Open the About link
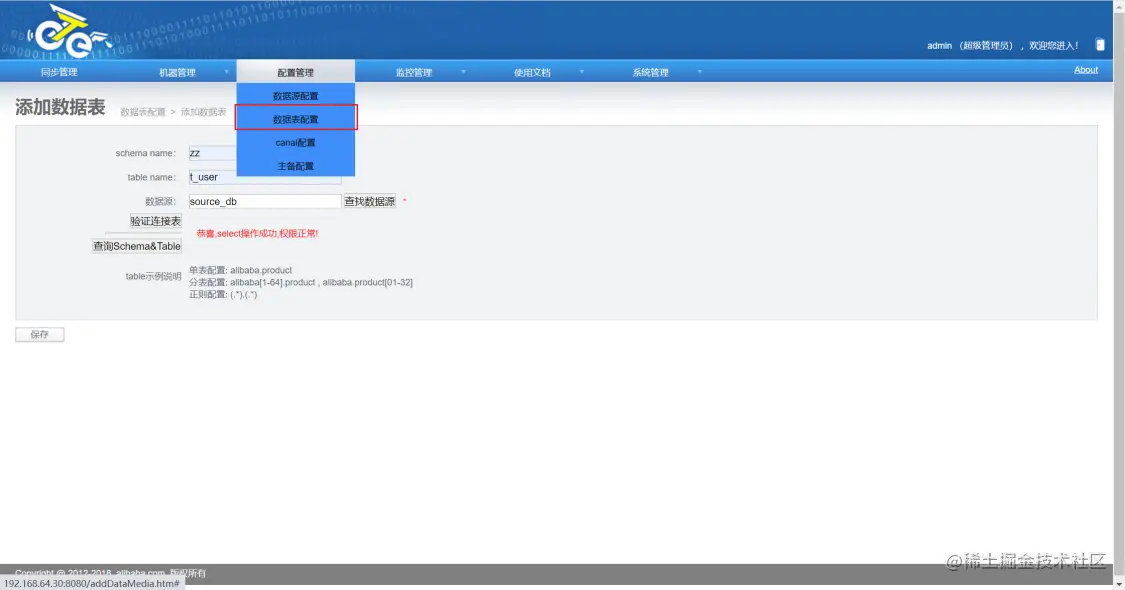The height and width of the screenshot is (590, 1125). [1086, 70]
